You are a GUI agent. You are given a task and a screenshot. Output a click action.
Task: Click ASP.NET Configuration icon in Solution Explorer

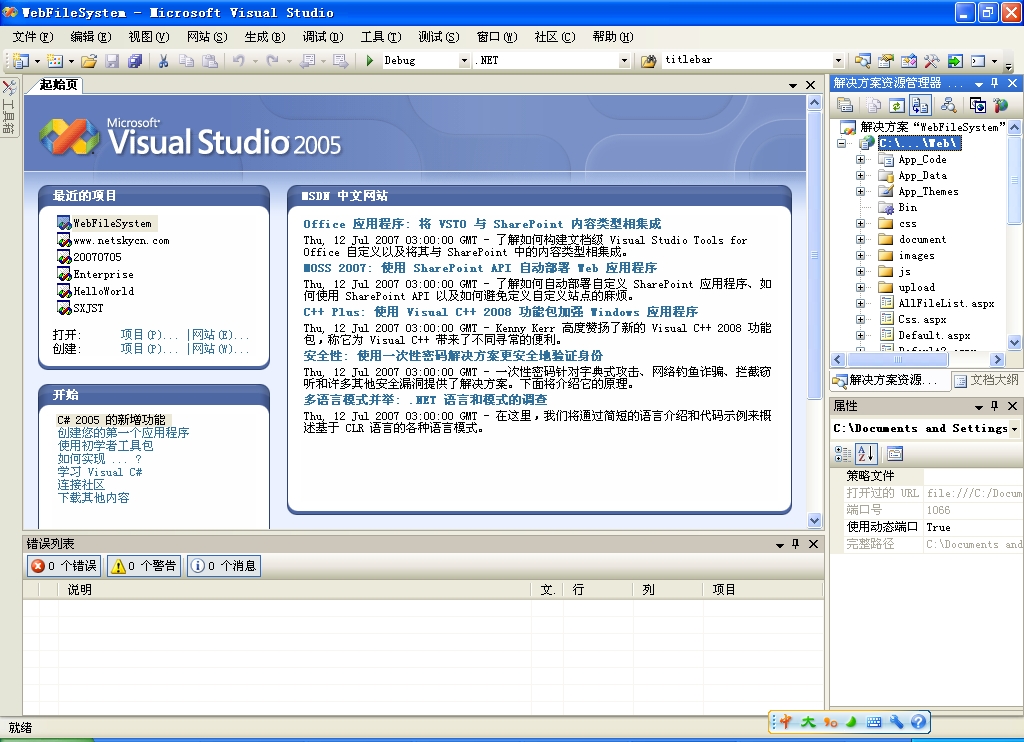click(x=1000, y=105)
